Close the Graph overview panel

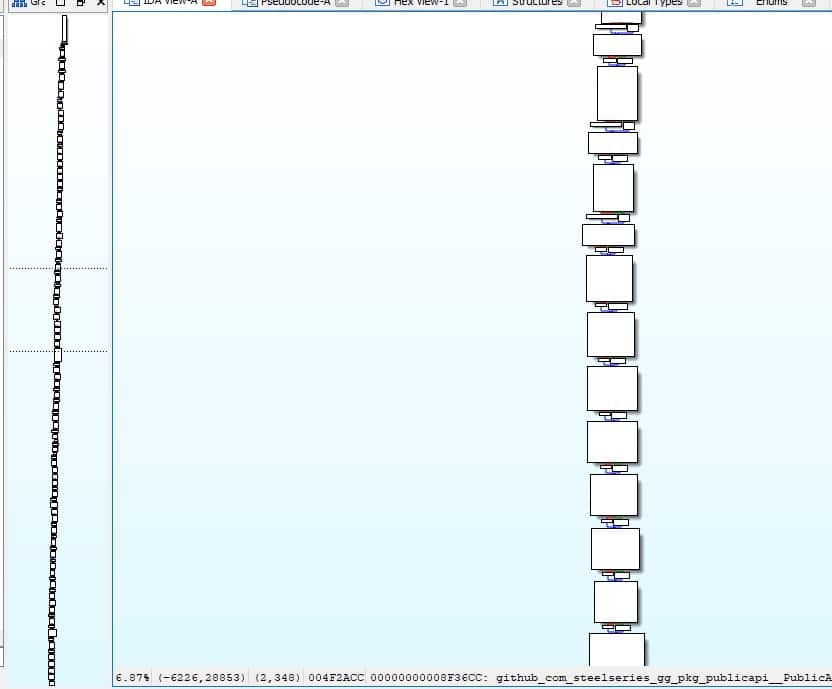pos(100,3)
